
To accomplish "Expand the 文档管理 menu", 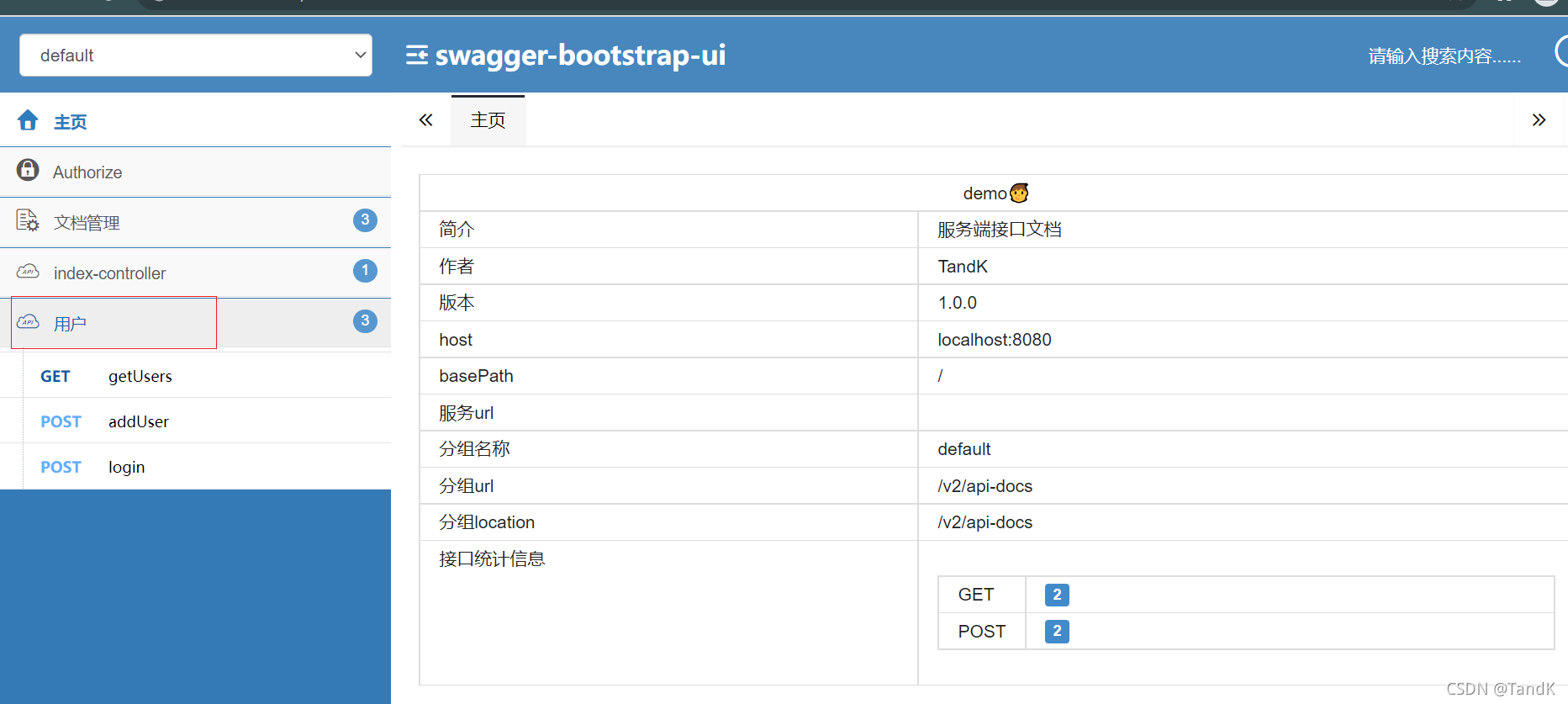I will pyautogui.click(x=195, y=223).
